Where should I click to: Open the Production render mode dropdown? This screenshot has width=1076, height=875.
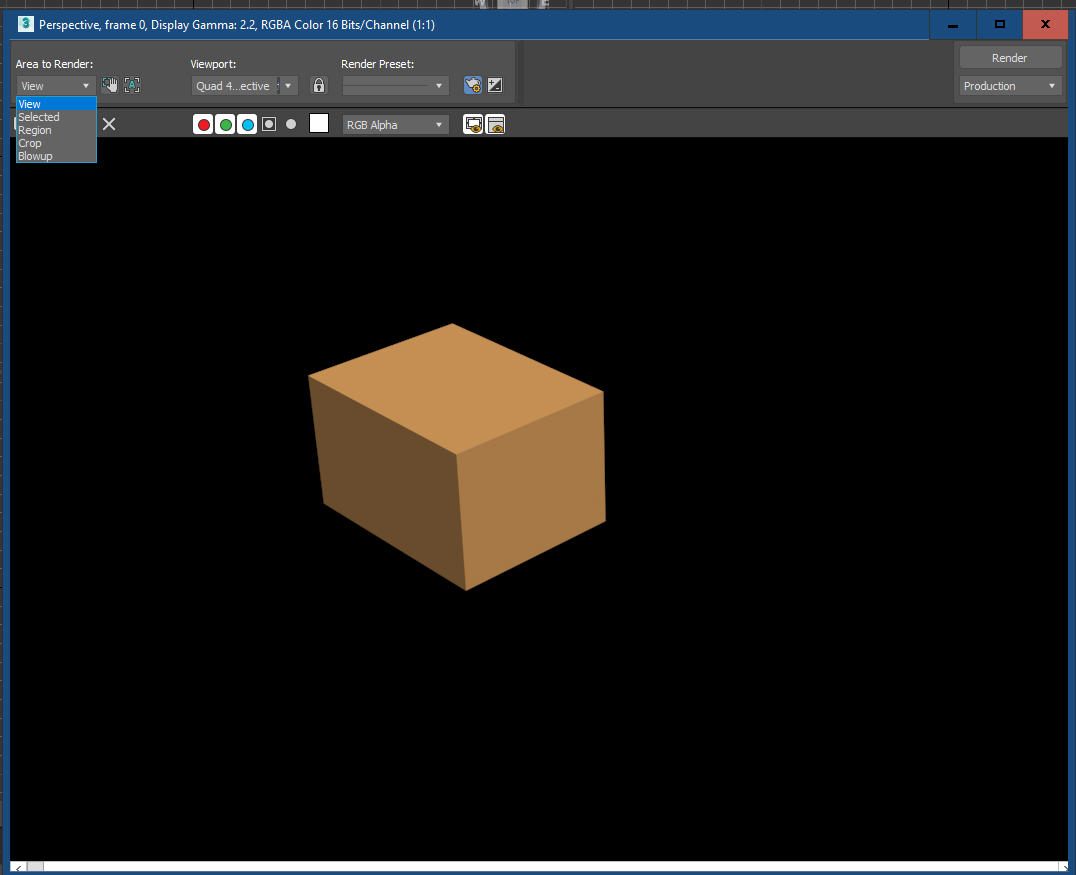point(1009,86)
